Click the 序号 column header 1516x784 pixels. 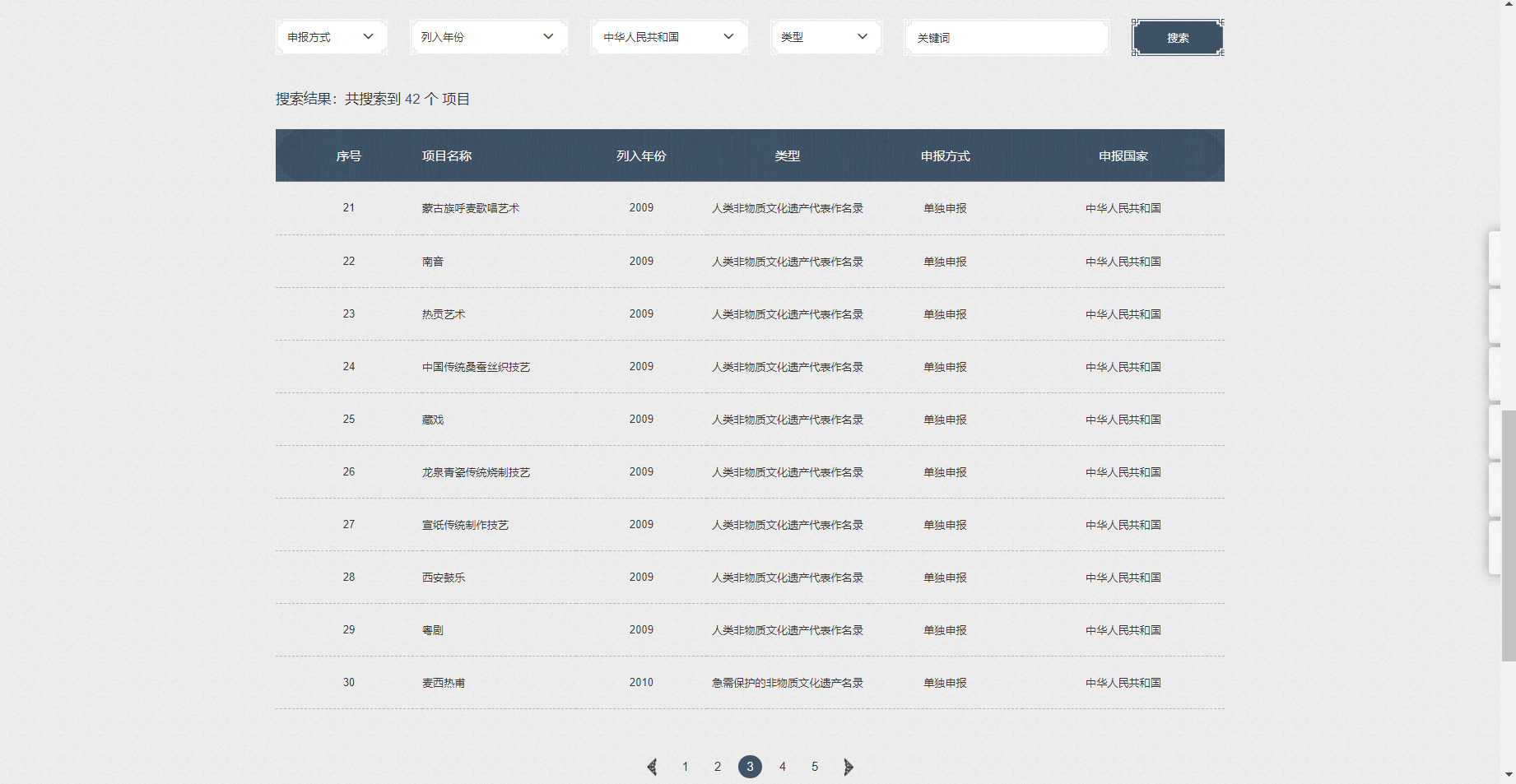tap(349, 155)
